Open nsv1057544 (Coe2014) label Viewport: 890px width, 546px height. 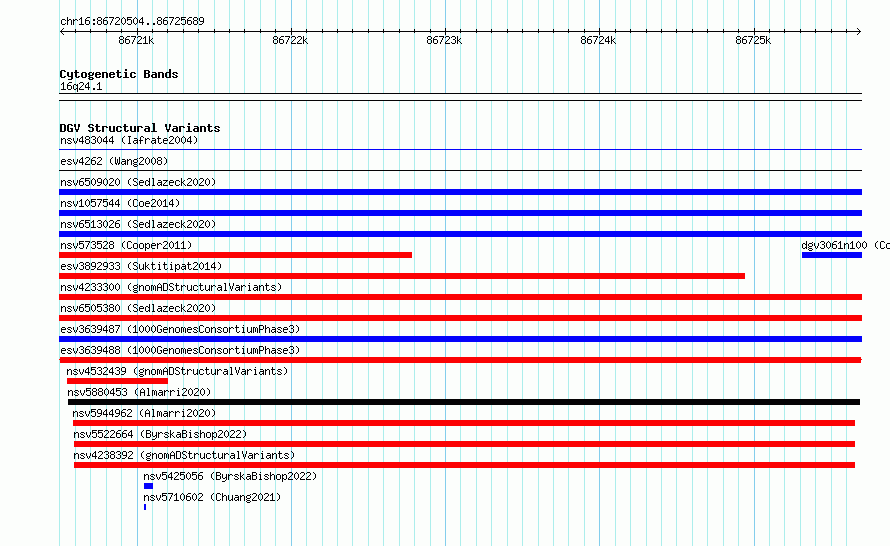pyautogui.click(x=120, y=203)
